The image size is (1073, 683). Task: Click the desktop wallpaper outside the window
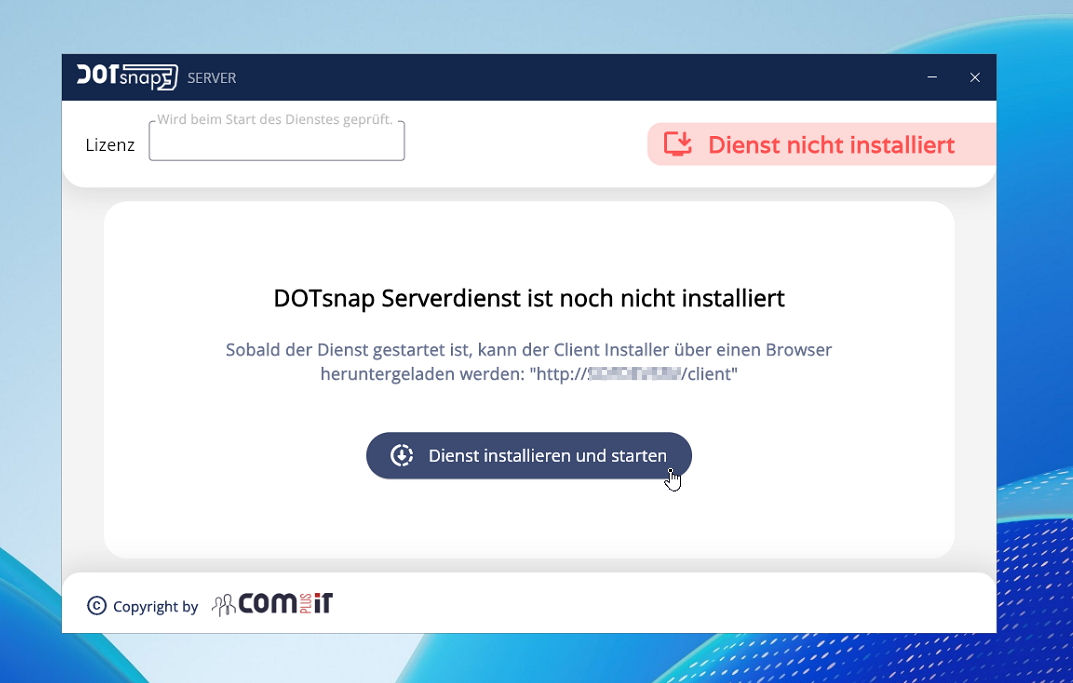tap(30, 300)
